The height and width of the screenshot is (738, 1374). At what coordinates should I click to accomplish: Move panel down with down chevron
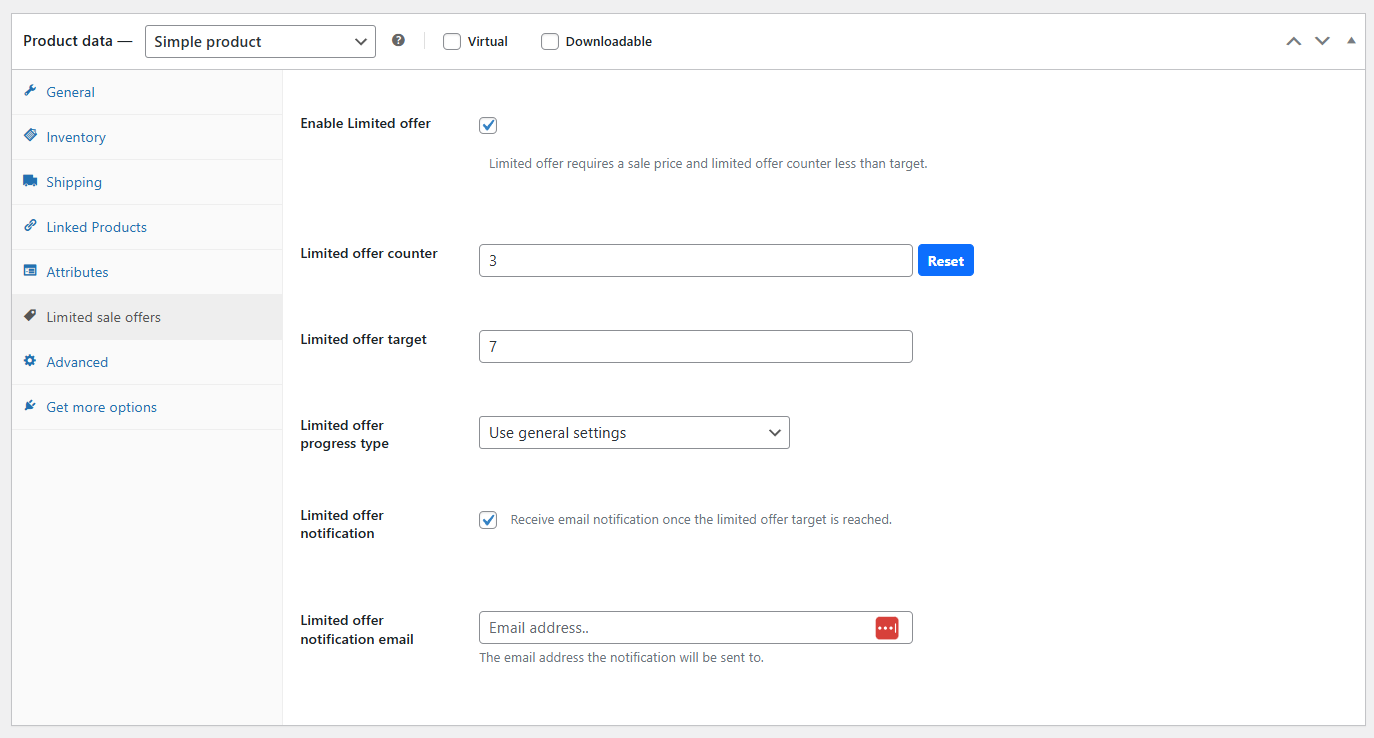click(x=1322, y=41)
